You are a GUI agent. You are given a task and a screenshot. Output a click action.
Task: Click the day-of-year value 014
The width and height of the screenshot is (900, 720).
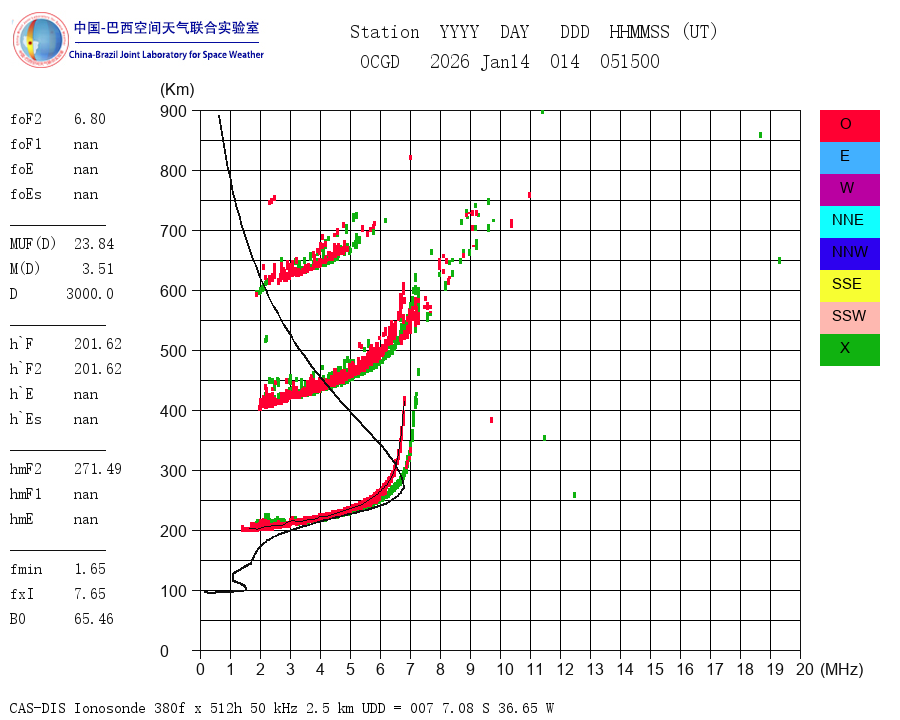(565, 61)
